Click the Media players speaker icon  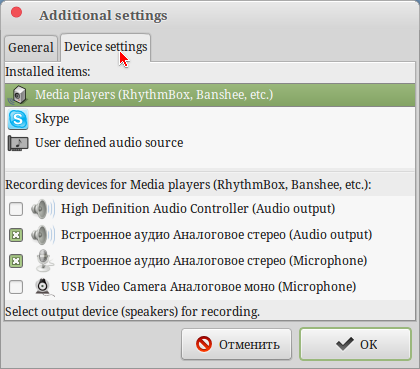point(18,95)
